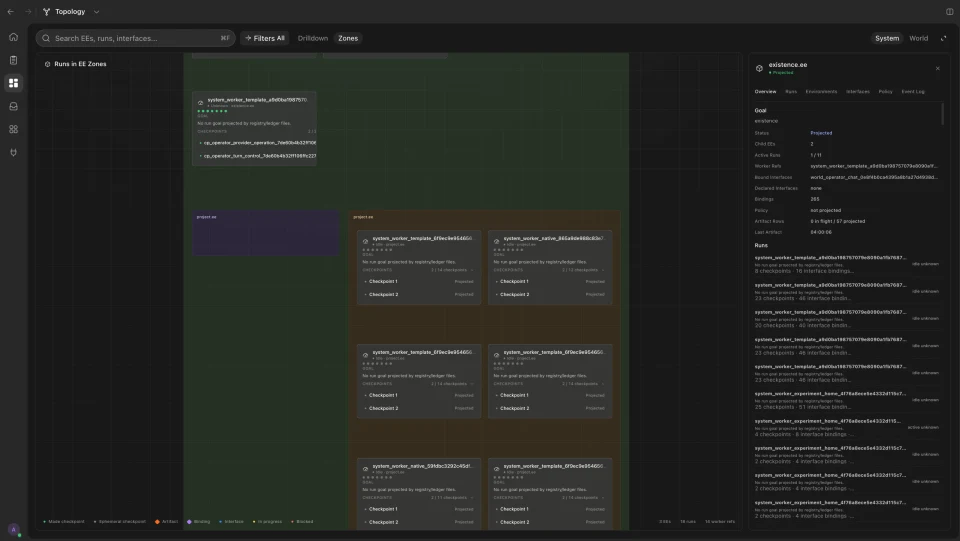Go back with the left arrow
Screen dimensions: 960x541
pyautogui.click(x=10, y=12)
